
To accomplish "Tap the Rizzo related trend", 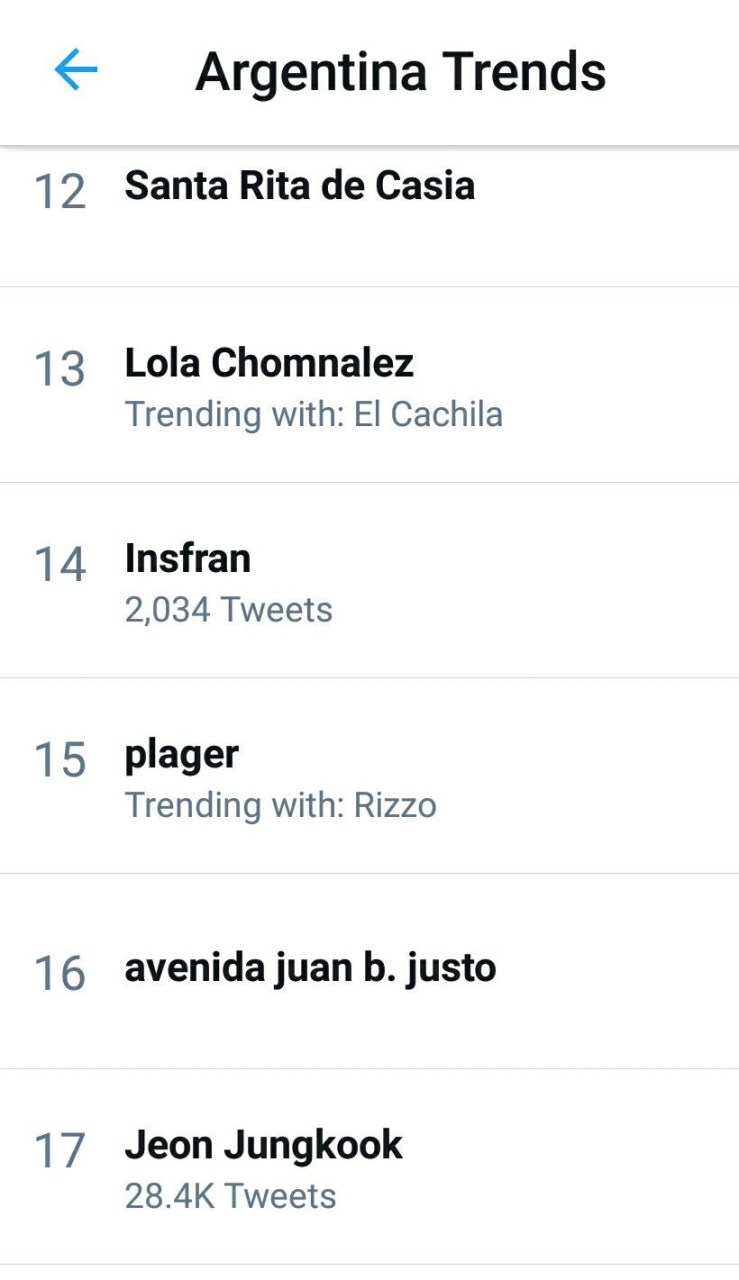I will point(395,805).
